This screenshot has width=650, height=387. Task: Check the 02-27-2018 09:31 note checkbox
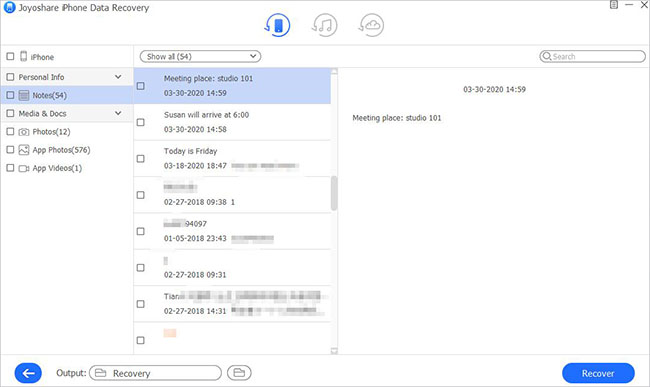pos(141,268)
